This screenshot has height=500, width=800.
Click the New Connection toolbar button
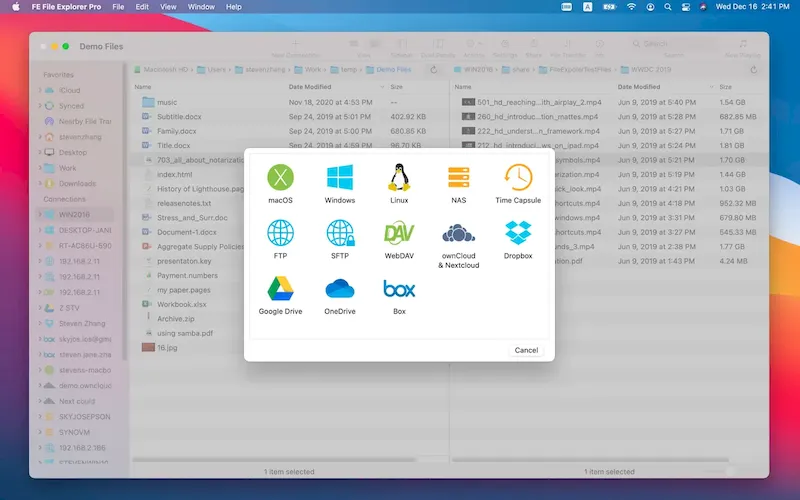(x=295, y=48)
